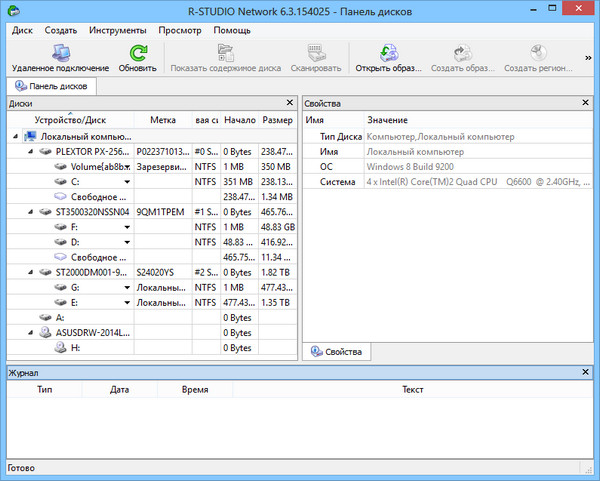
Task: Collapse the PLEXTOR PX-256 disk node
Action: click(31, 152)
